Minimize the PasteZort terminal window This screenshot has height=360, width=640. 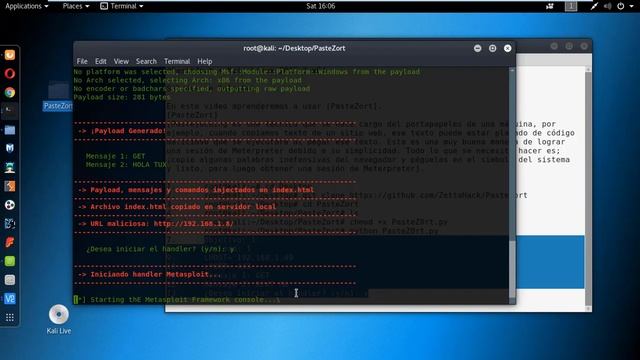(478, 48)
